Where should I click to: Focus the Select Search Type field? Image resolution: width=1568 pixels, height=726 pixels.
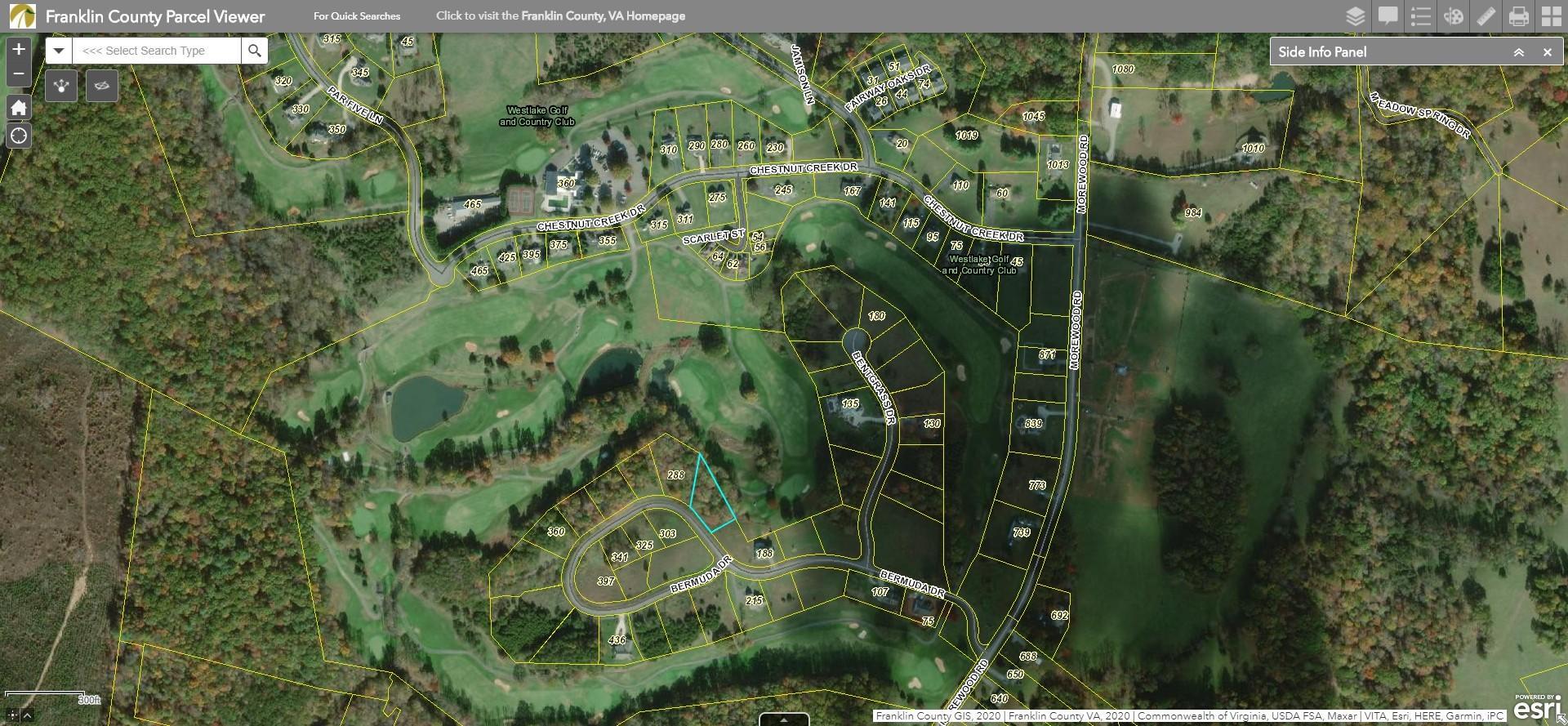tap(157, 51)
